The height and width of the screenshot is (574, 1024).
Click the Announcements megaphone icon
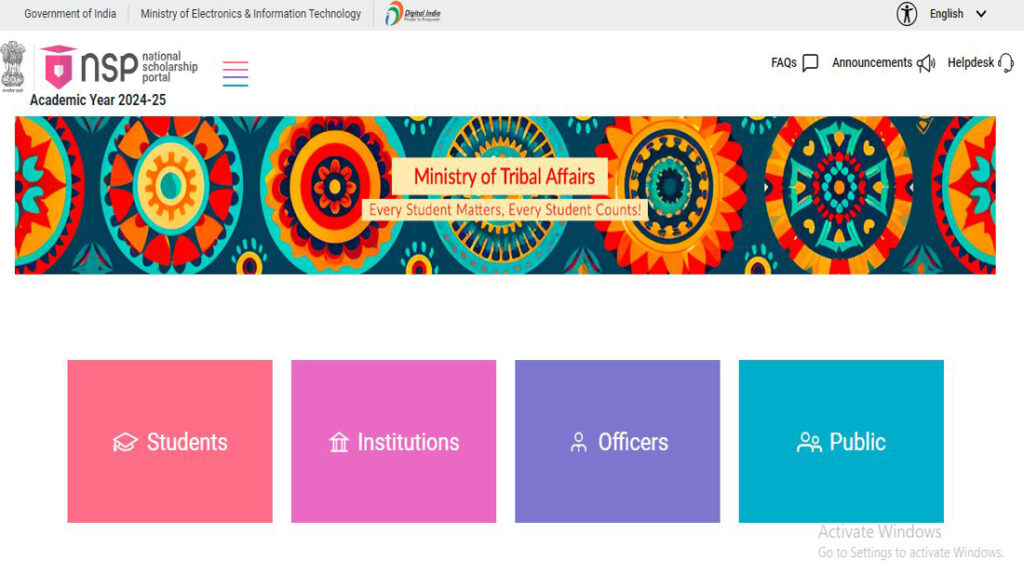click(x=926, y=63)
